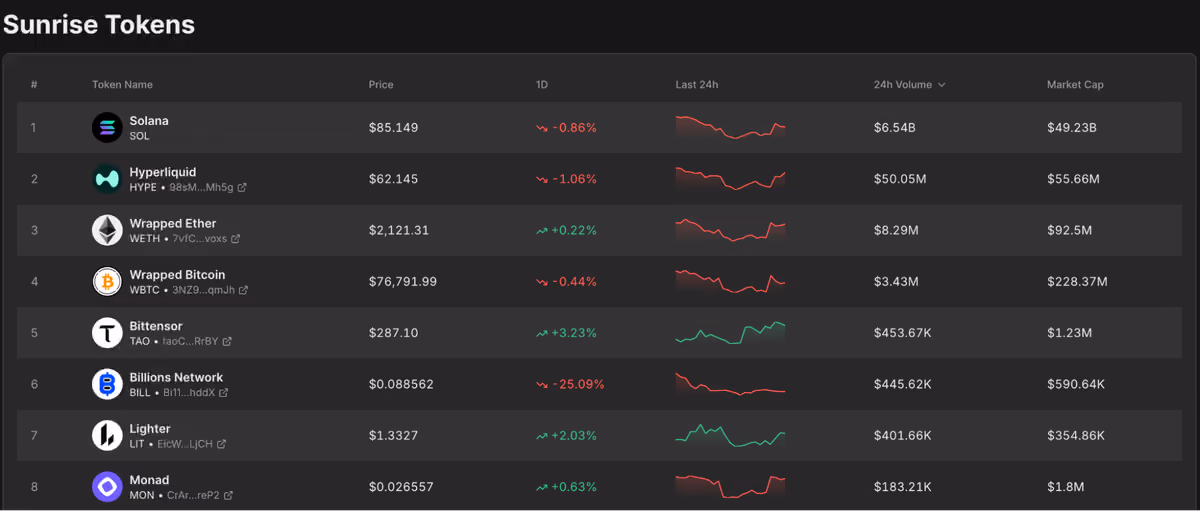The image size is (1200, 511).
Task: Open HYPE contract address external link icon
Action: (x=242, y=187)
